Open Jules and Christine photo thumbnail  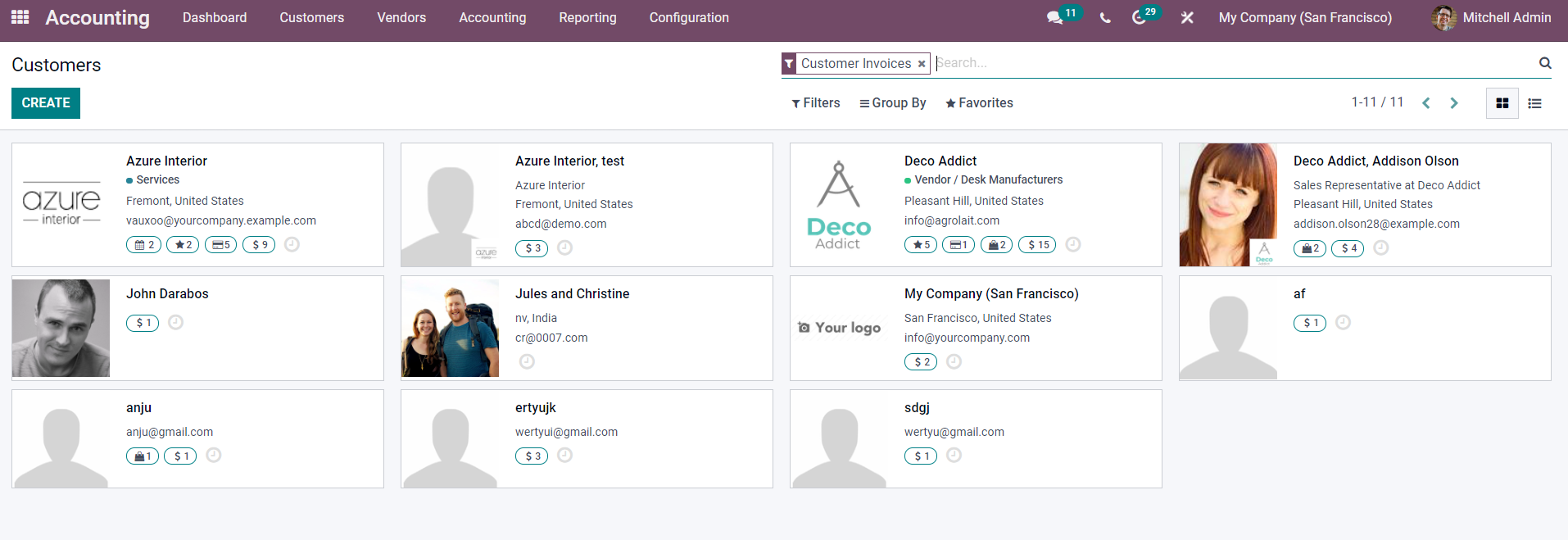point(450,328)
